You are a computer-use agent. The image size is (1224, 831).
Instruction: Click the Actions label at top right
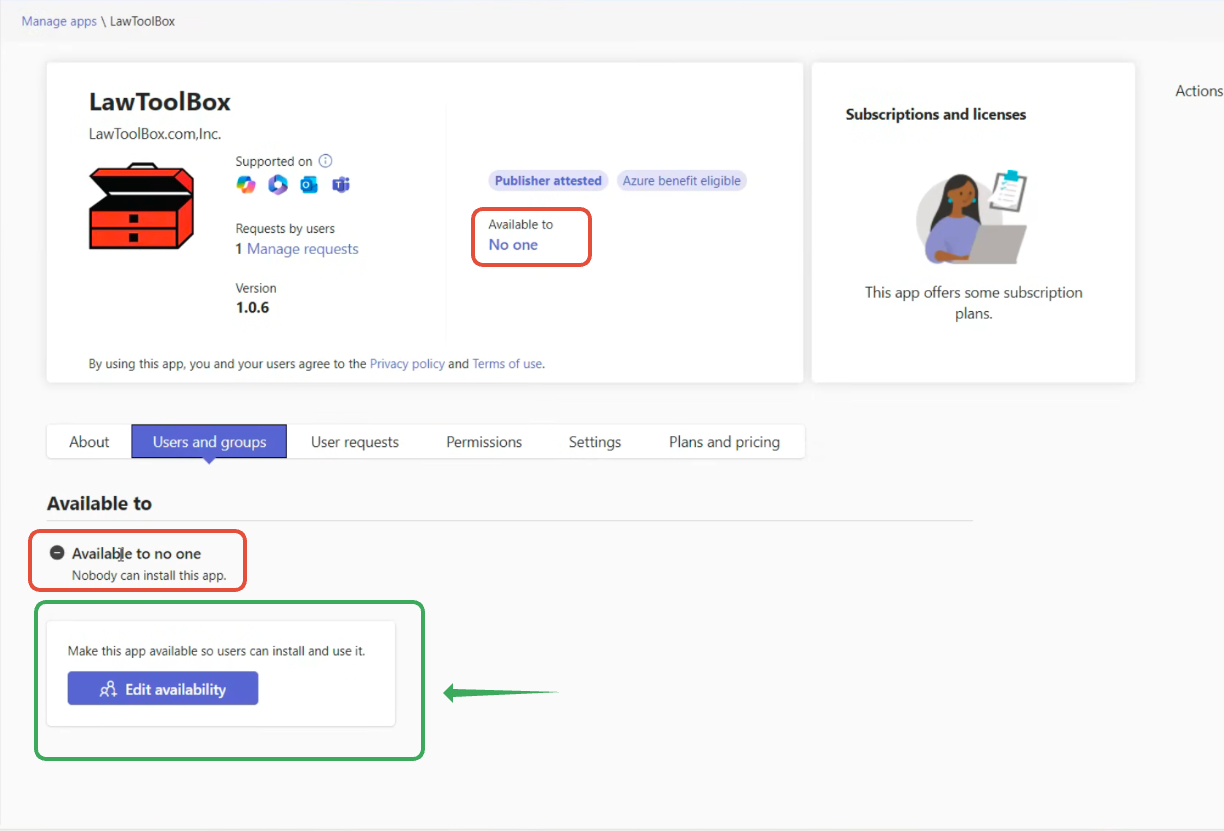[x=1199, y=91]
